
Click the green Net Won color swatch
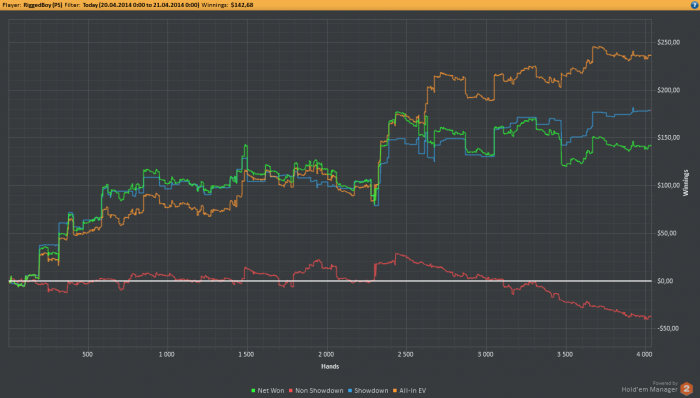click(253, 390)
